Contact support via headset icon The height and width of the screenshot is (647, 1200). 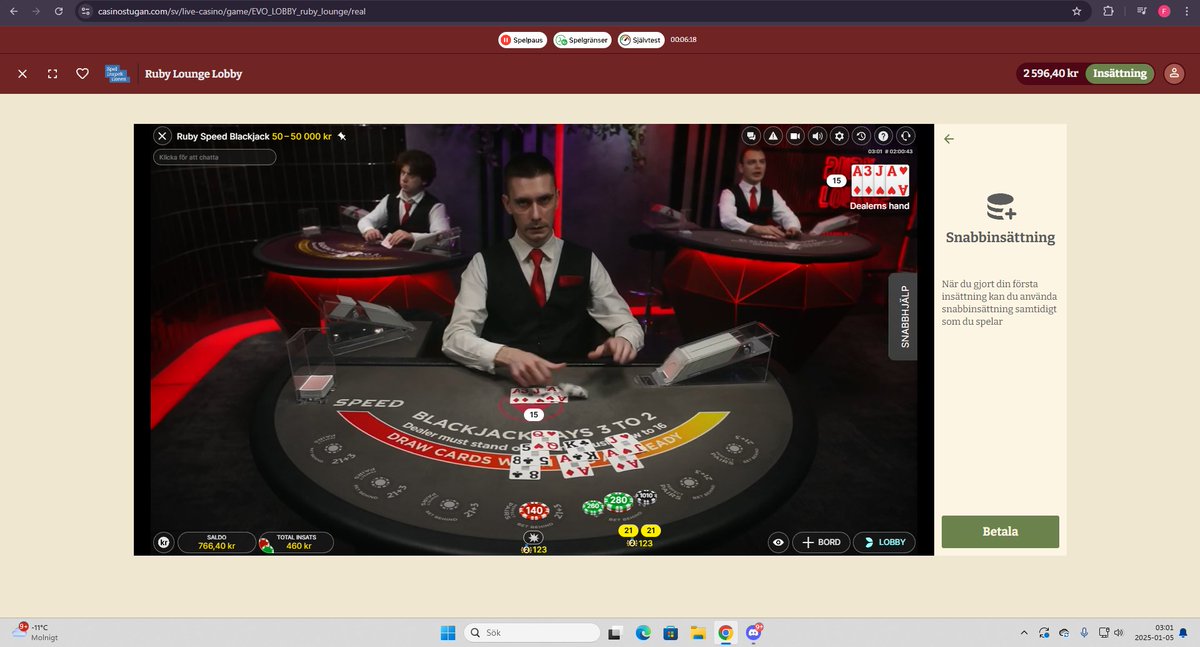click(905, 136)
